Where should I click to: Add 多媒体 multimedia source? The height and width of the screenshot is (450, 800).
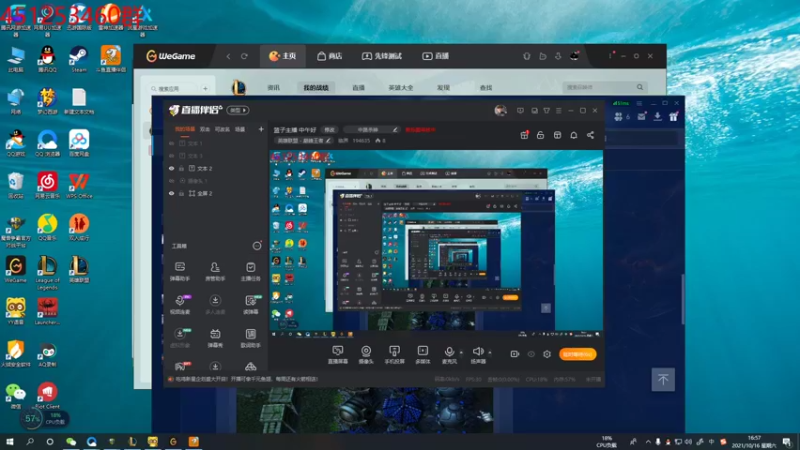pyautogui.click(x=422, y=354)
